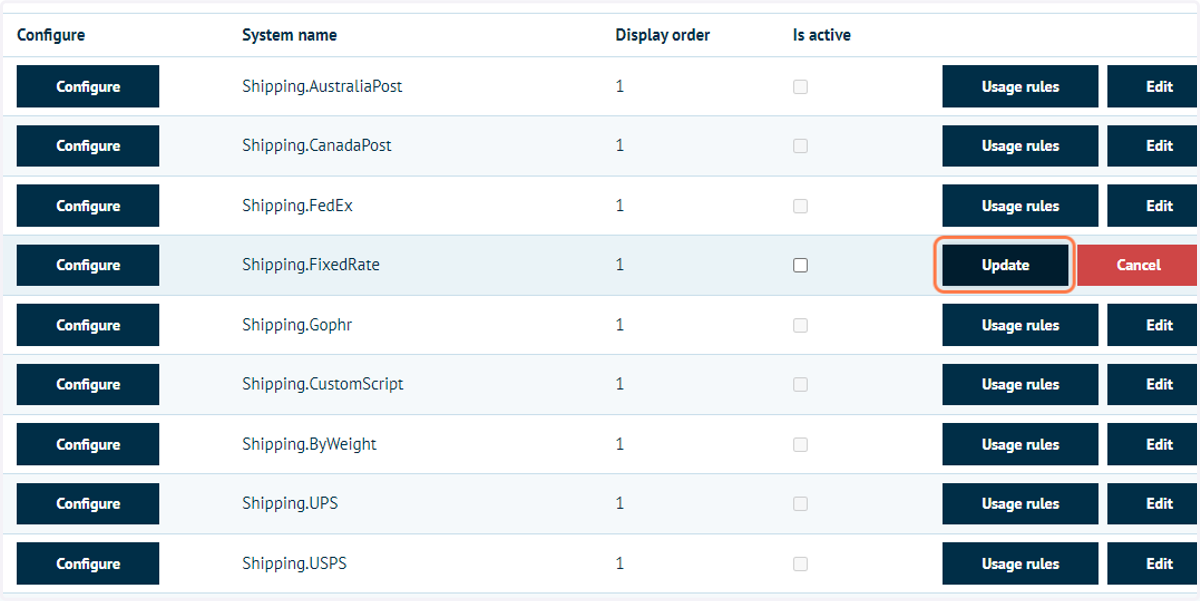Edit the Shipping.Gophr row
The height and width of the screenshot is (601, 1200).
1153,325
